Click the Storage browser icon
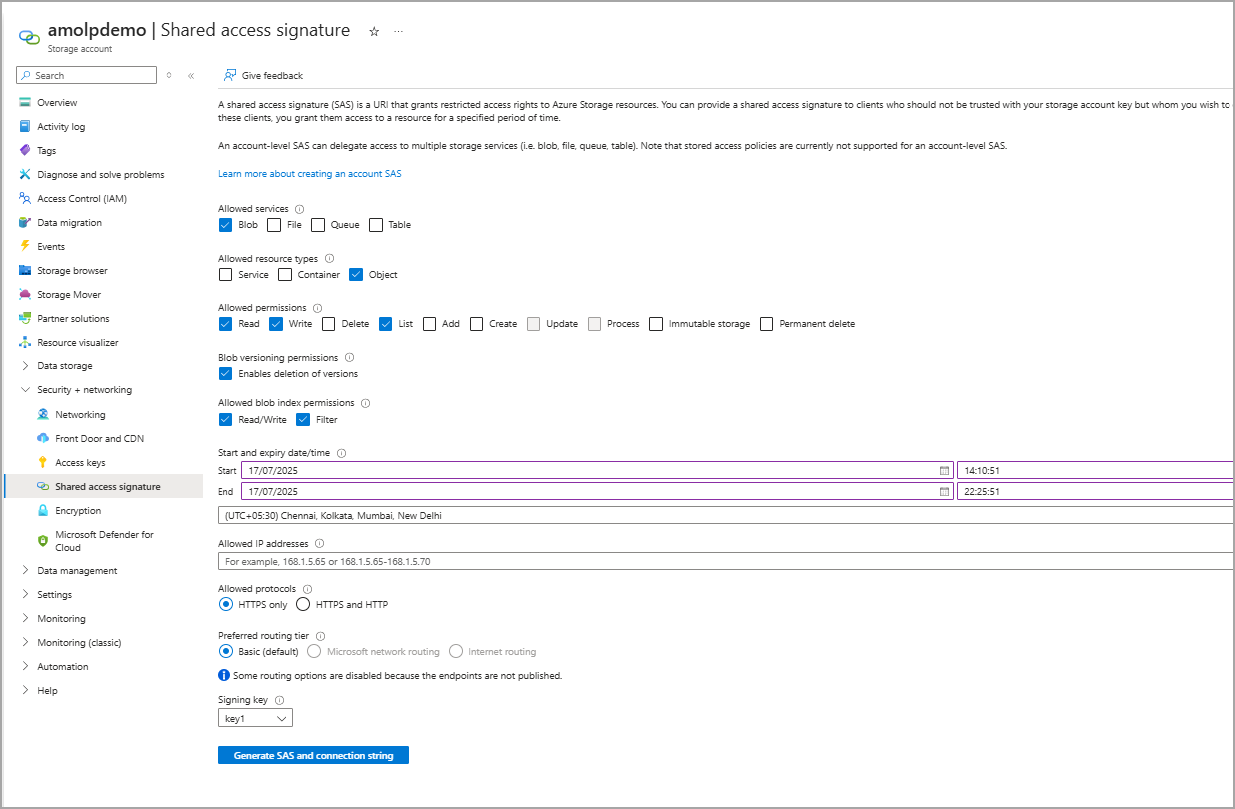 (25, 271)
